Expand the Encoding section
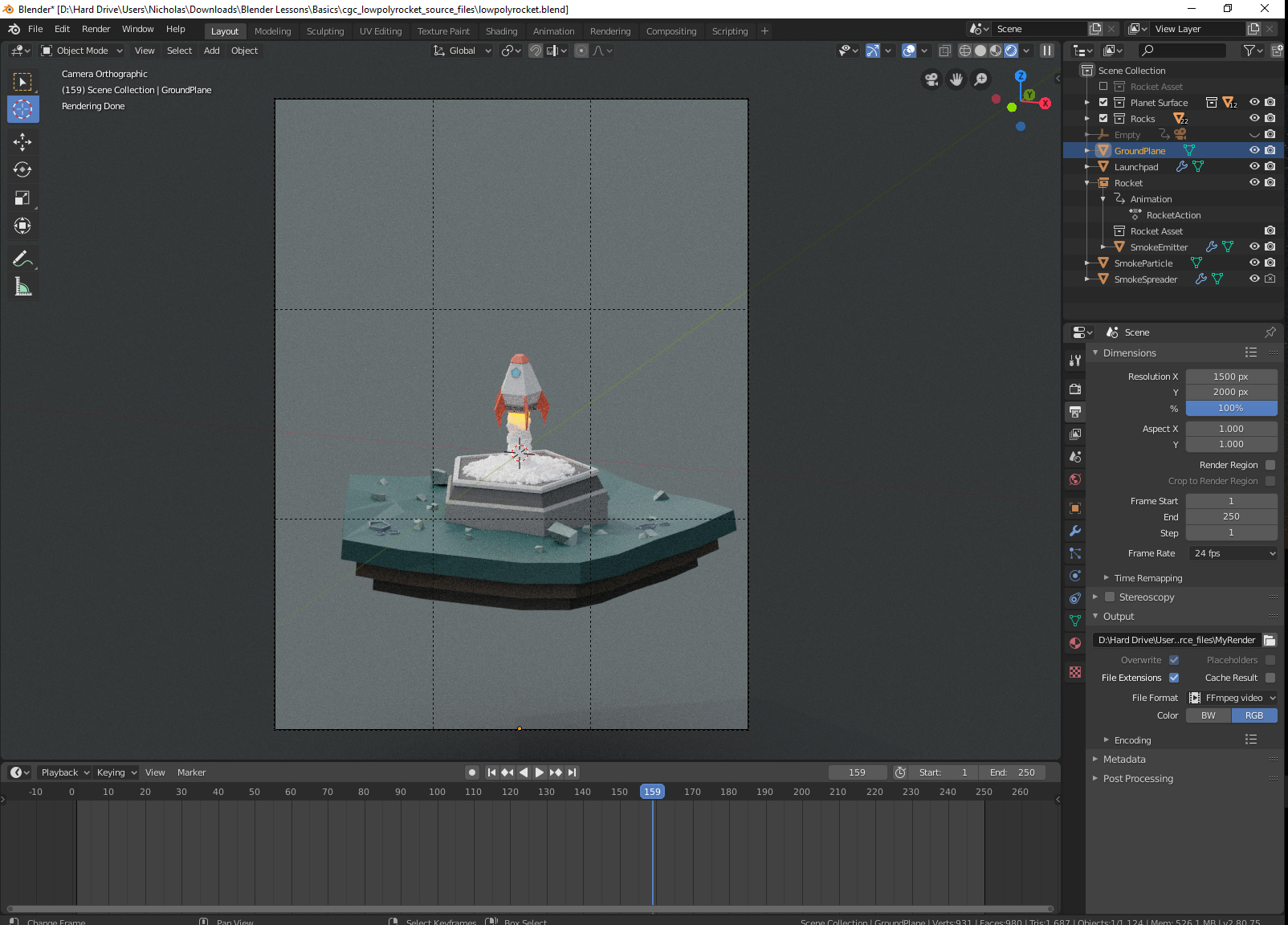 [1132, 740]
